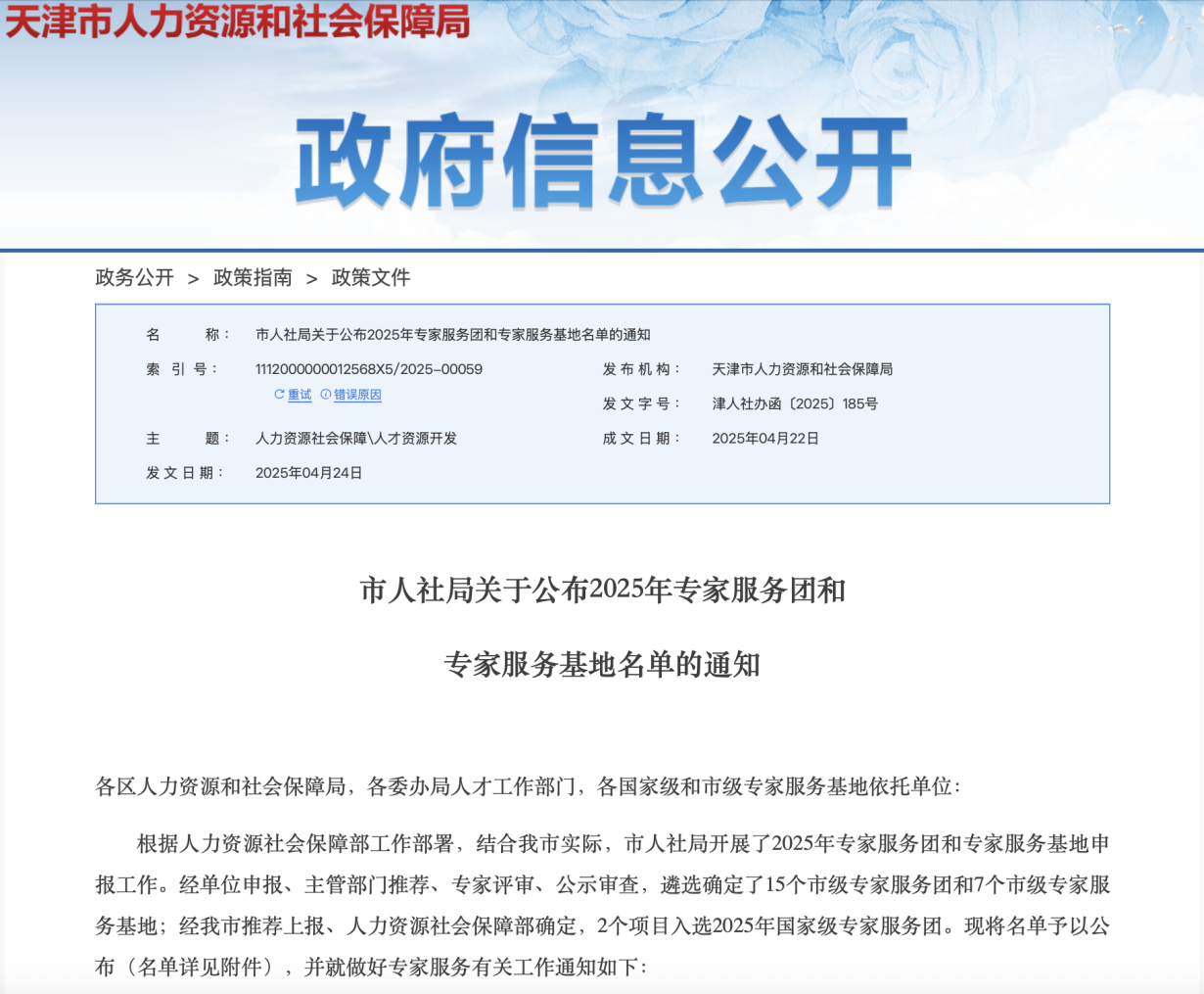
Task: Open 政策指南 in the breadcrumb
Action: tap(253, 278)
